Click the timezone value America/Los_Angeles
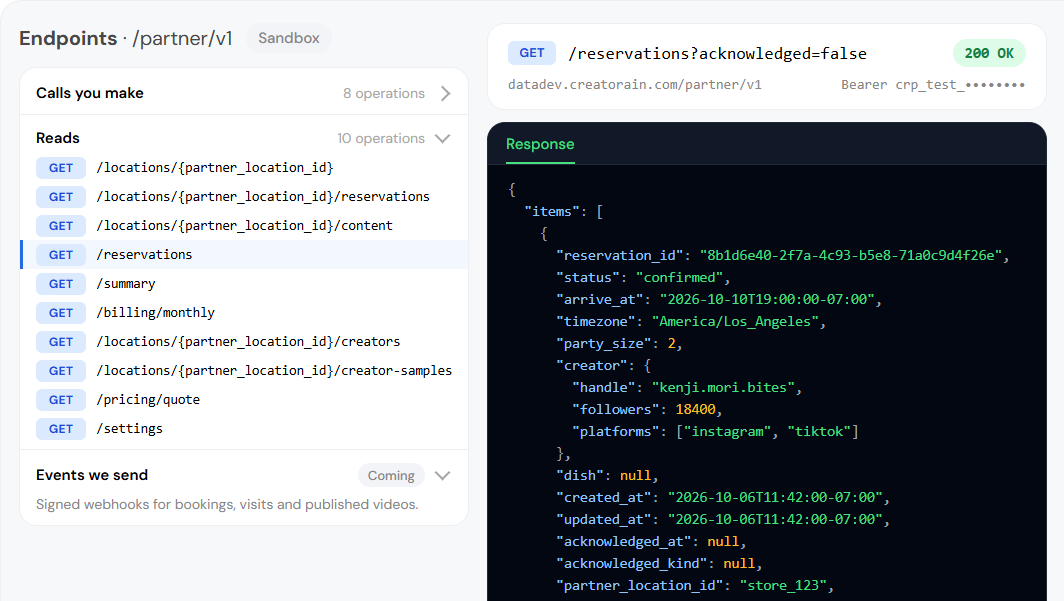Image resolution: width=1064 pixels, height=601 pixels. 735,322
